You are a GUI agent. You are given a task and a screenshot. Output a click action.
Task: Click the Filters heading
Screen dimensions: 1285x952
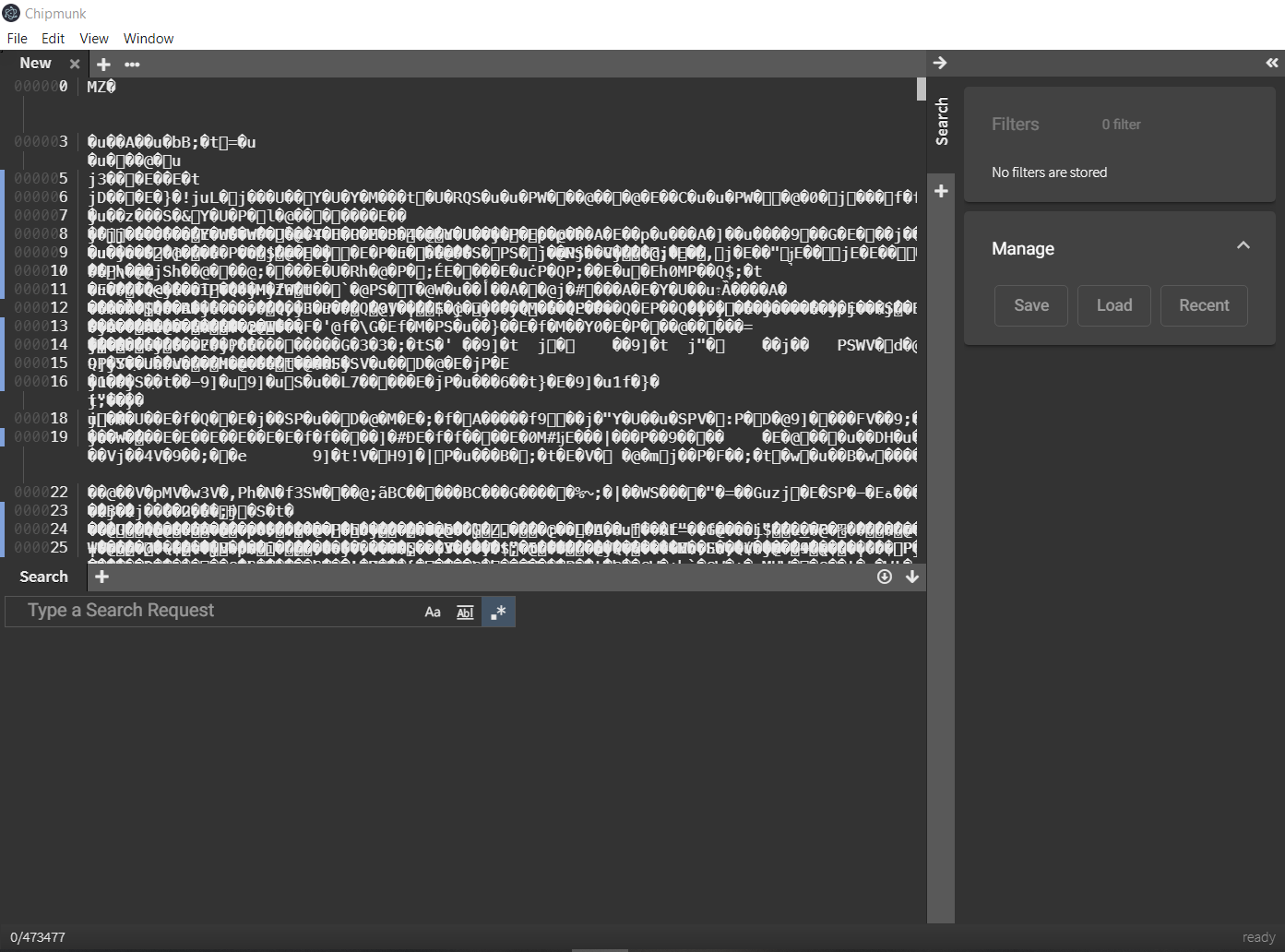click(1015, 124)
